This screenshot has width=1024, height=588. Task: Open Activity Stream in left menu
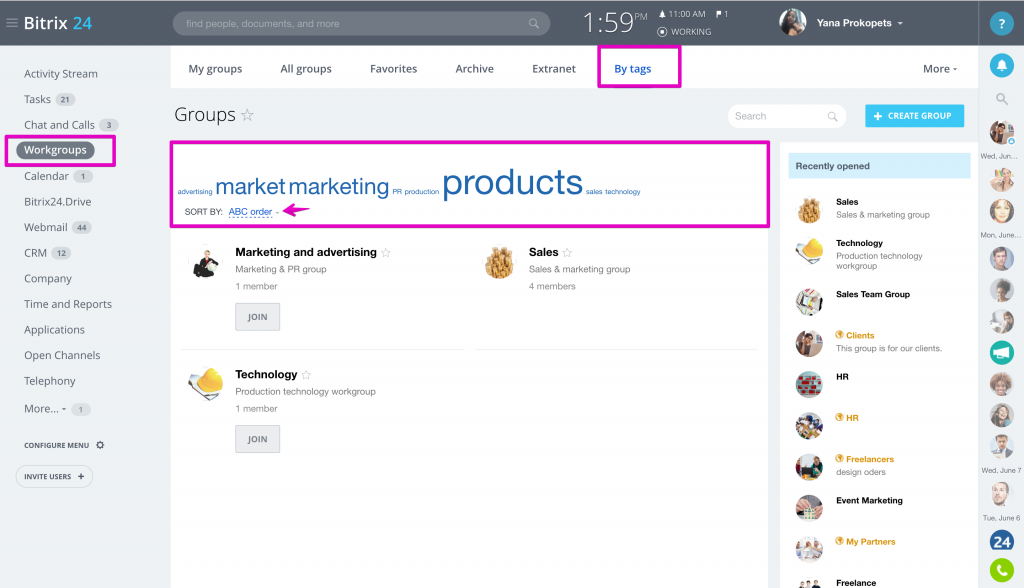pyautogui.click(x=61, y=74)
